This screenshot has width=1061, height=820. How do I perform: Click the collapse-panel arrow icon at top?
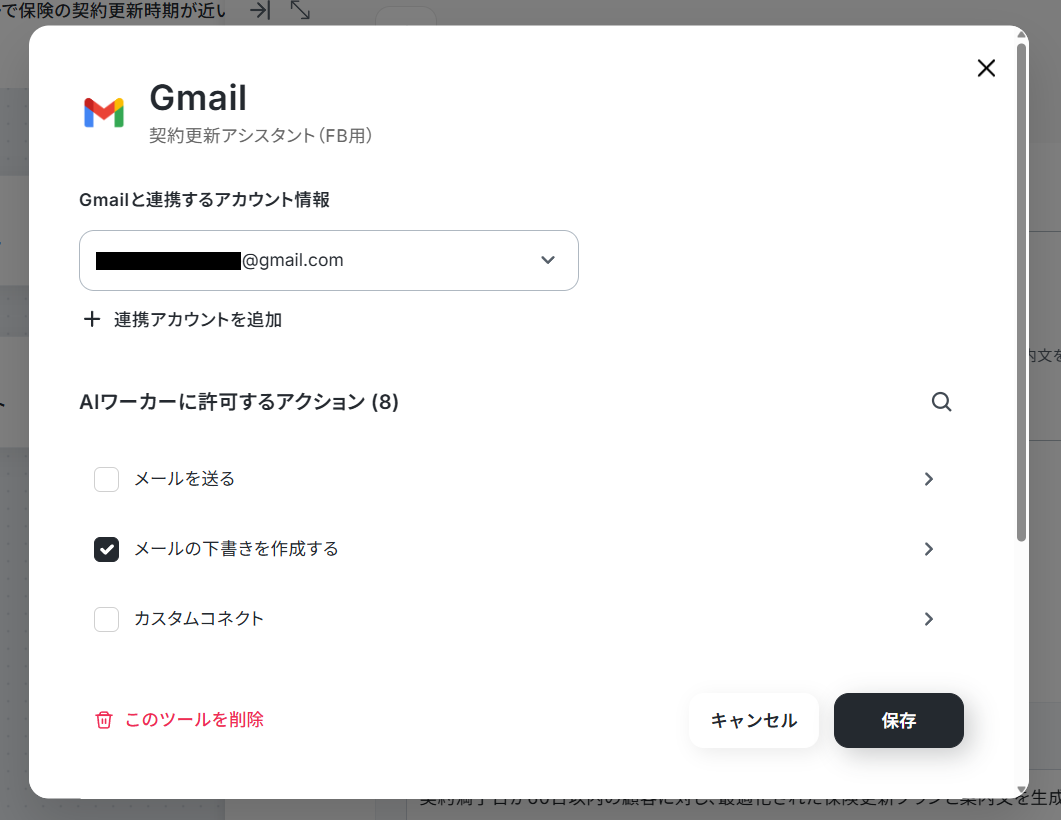click(x=260, y=10)
